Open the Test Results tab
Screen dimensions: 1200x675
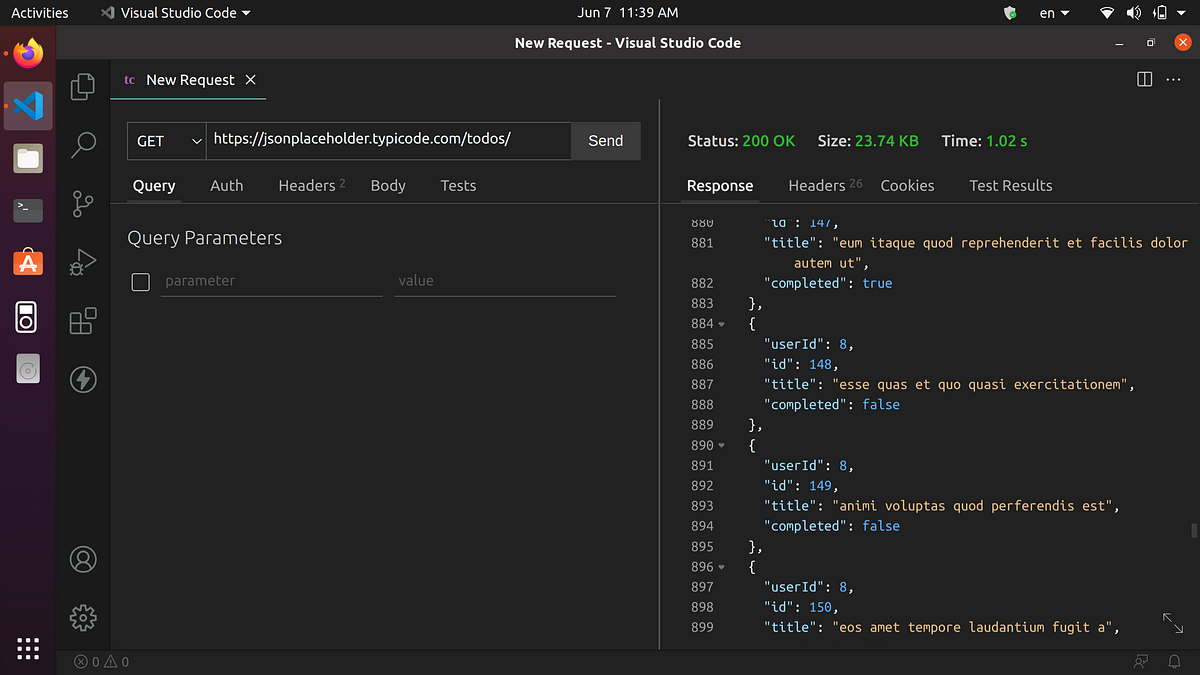[x=1011, y=185]
